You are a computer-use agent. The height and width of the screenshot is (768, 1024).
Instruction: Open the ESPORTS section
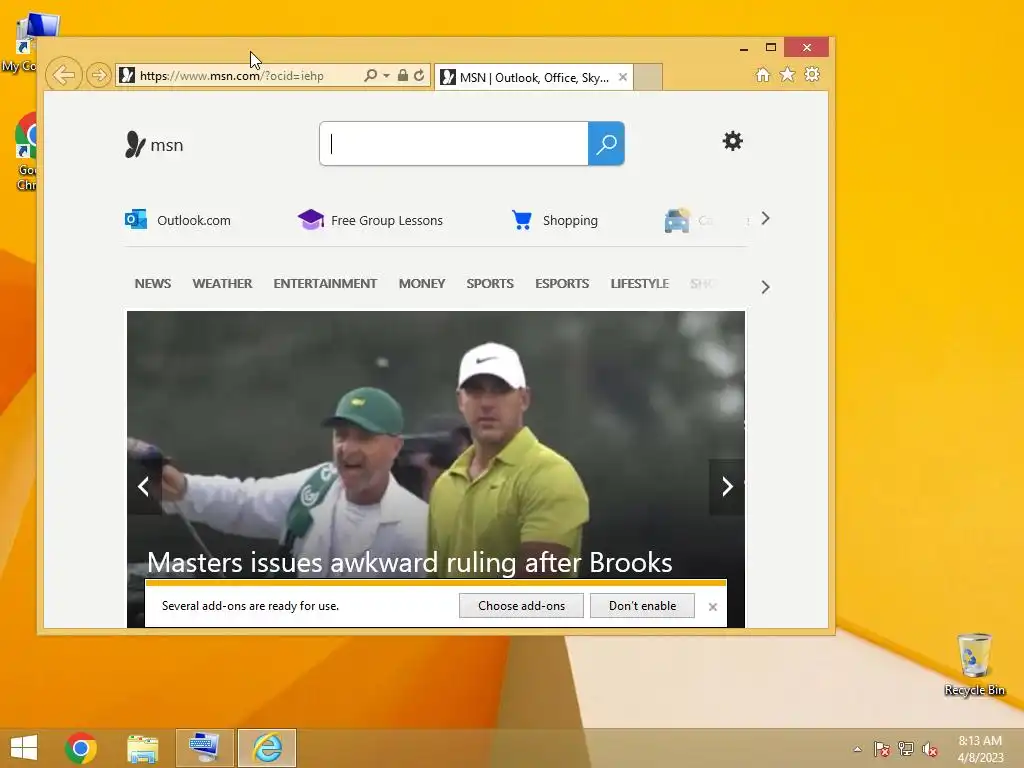[x=562, y=283]
